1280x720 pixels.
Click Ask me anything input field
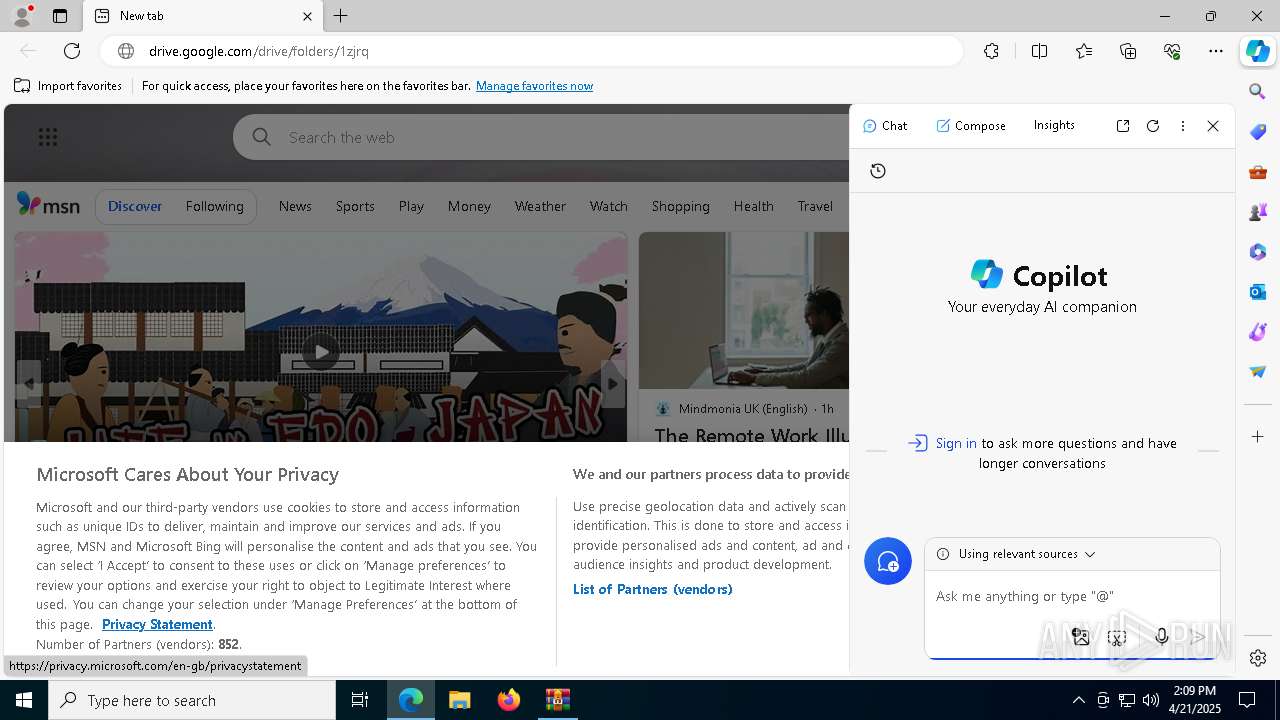tap(1072, 597)
